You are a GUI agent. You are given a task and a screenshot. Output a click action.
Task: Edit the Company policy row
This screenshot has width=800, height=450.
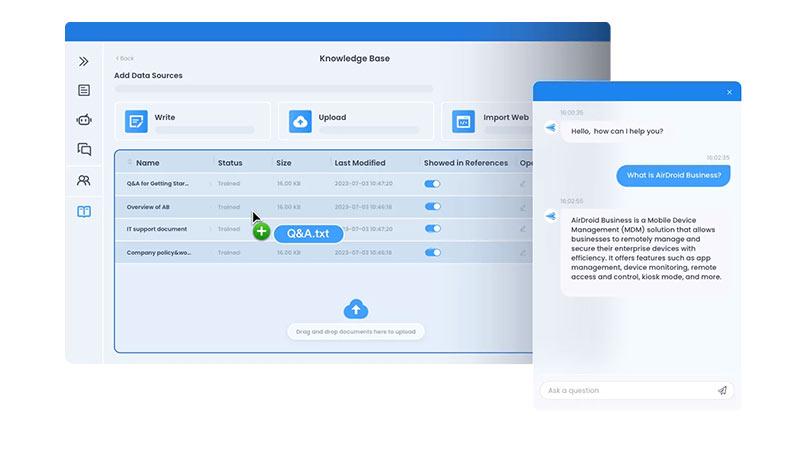(x=523, y=253)
